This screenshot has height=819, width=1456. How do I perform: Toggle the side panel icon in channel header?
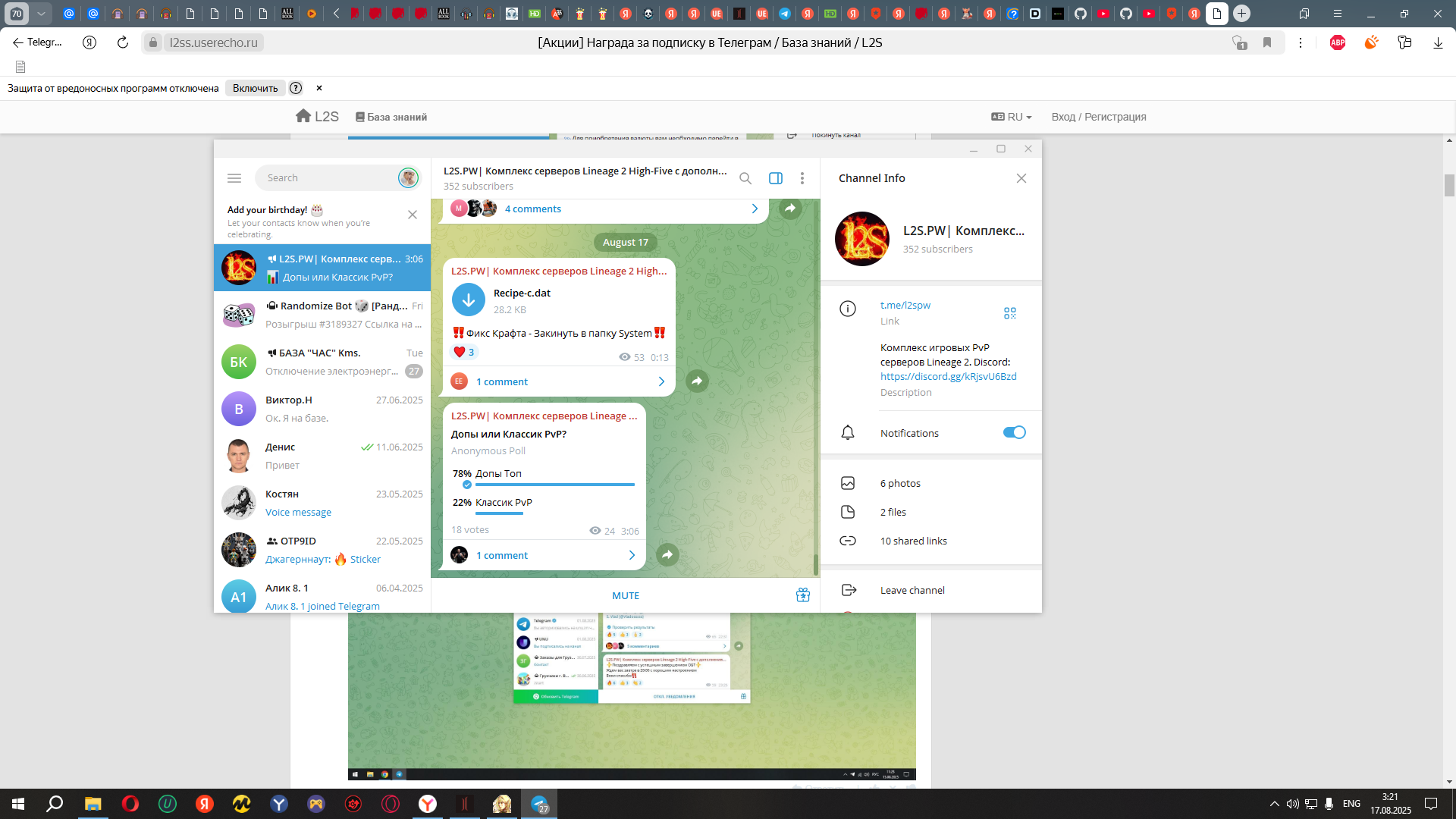pyautogui.click(x=776, y=178)
